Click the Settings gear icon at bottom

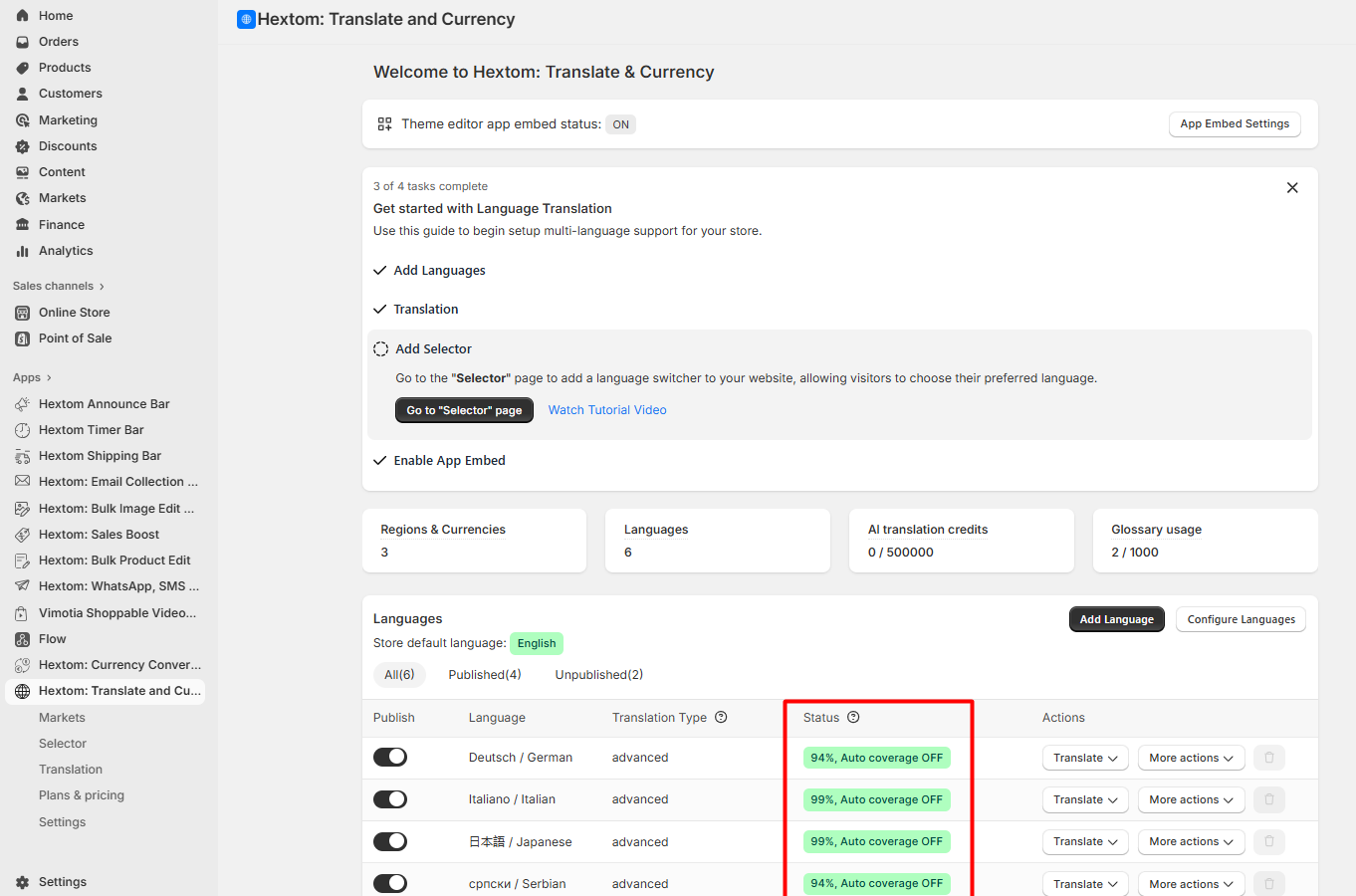22,882
